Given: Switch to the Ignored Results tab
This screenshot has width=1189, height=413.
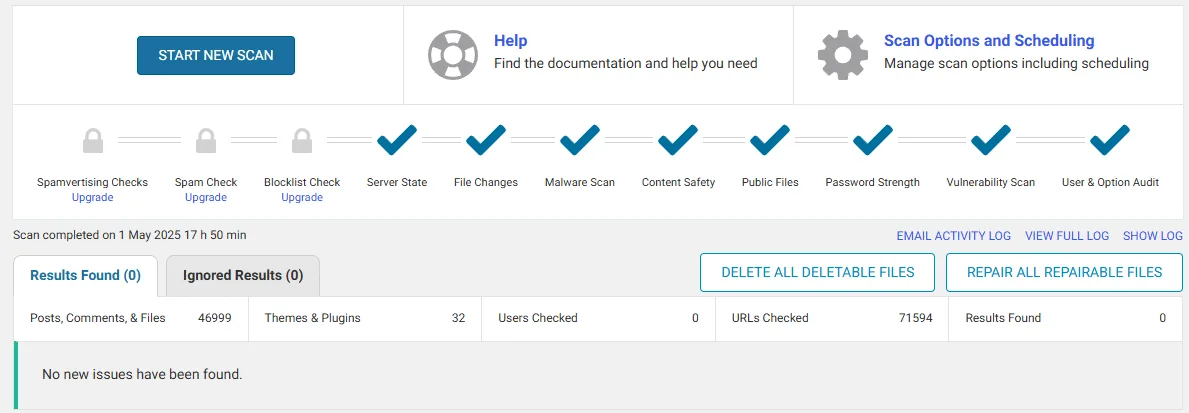Looking at the screenshot, I should [x=243, y=275].
